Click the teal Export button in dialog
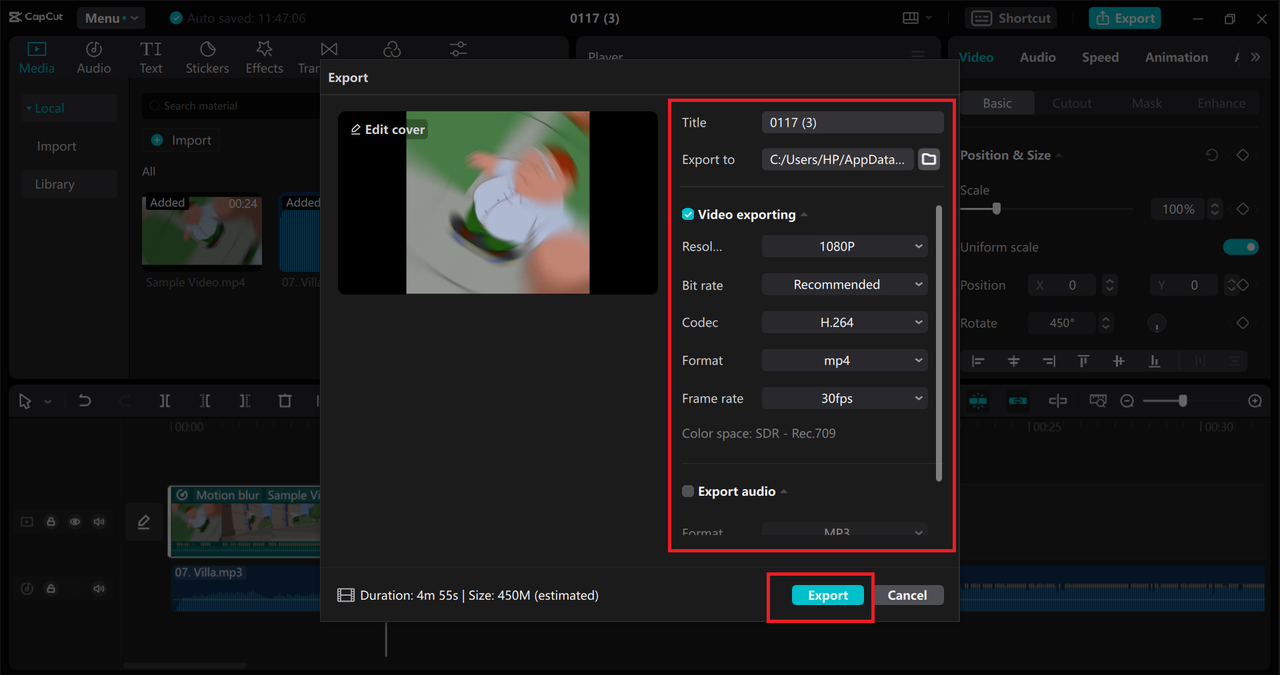Viewport: 1280px width, 675px height. 827,595
